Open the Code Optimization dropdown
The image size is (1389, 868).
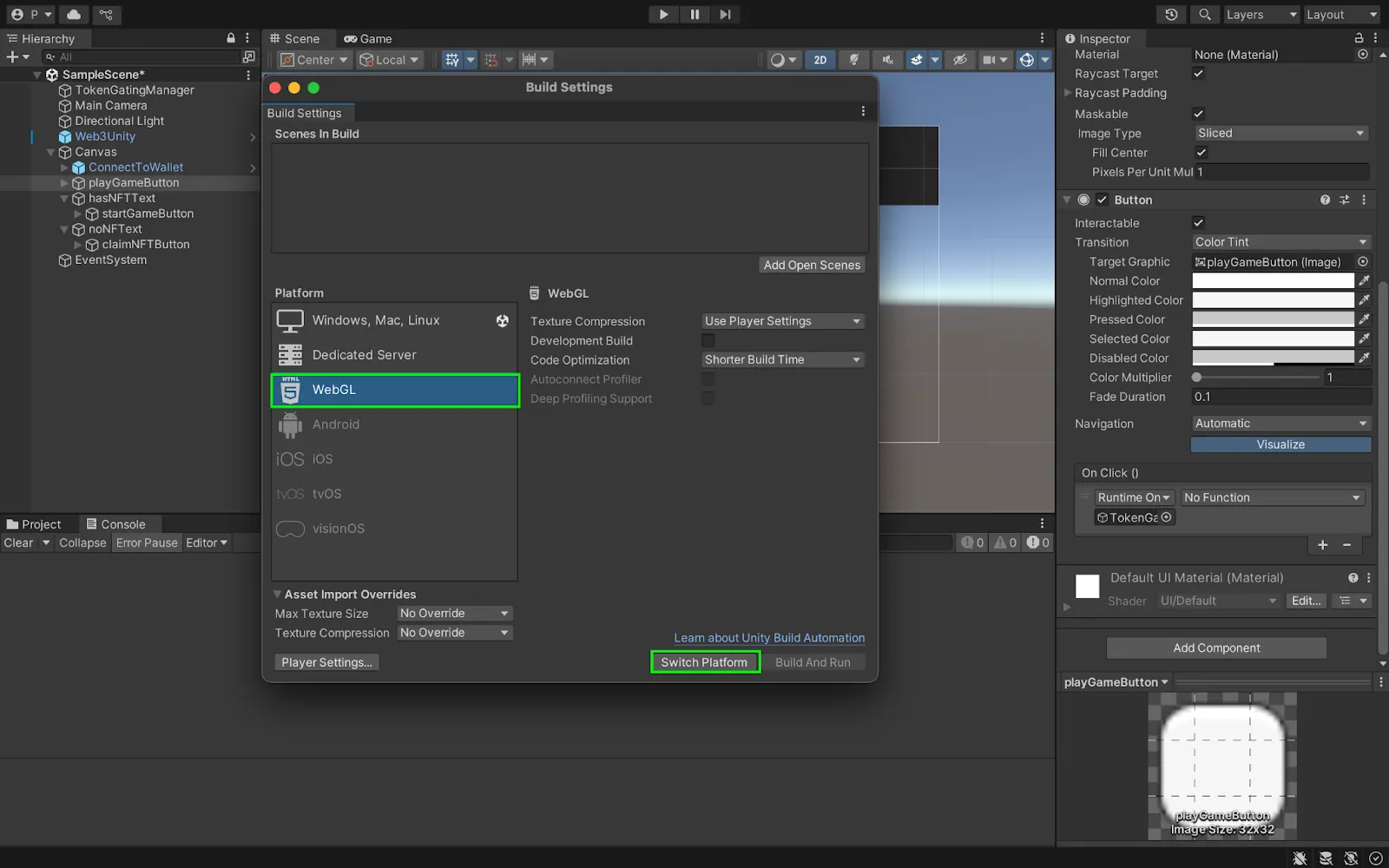coord(782,360)
